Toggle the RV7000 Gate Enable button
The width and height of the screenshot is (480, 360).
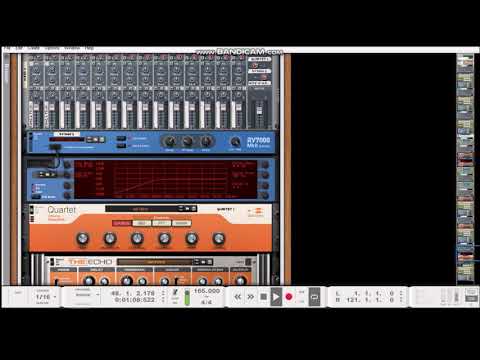121,145
